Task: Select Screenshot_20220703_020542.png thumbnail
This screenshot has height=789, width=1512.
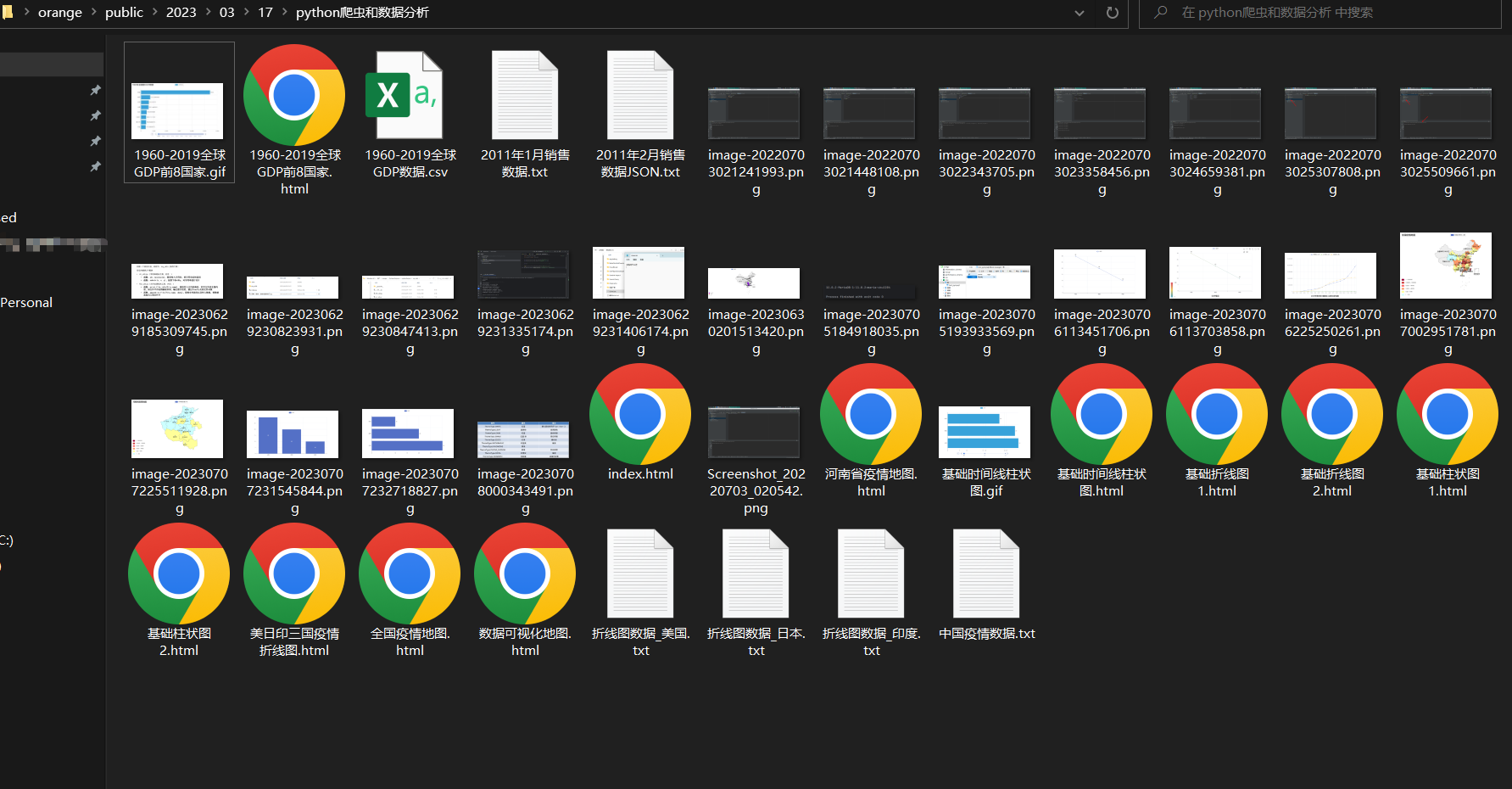Action: [x=754, y=433]
